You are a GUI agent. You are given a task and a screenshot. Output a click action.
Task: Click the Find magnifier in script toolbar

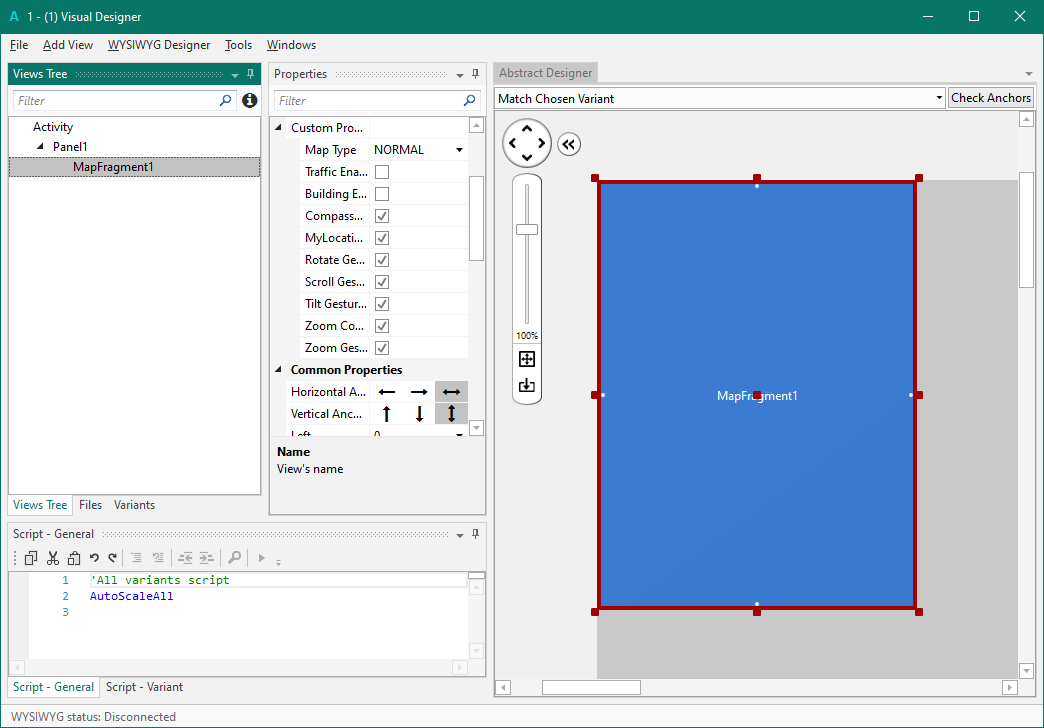click(x=234, y=558)
